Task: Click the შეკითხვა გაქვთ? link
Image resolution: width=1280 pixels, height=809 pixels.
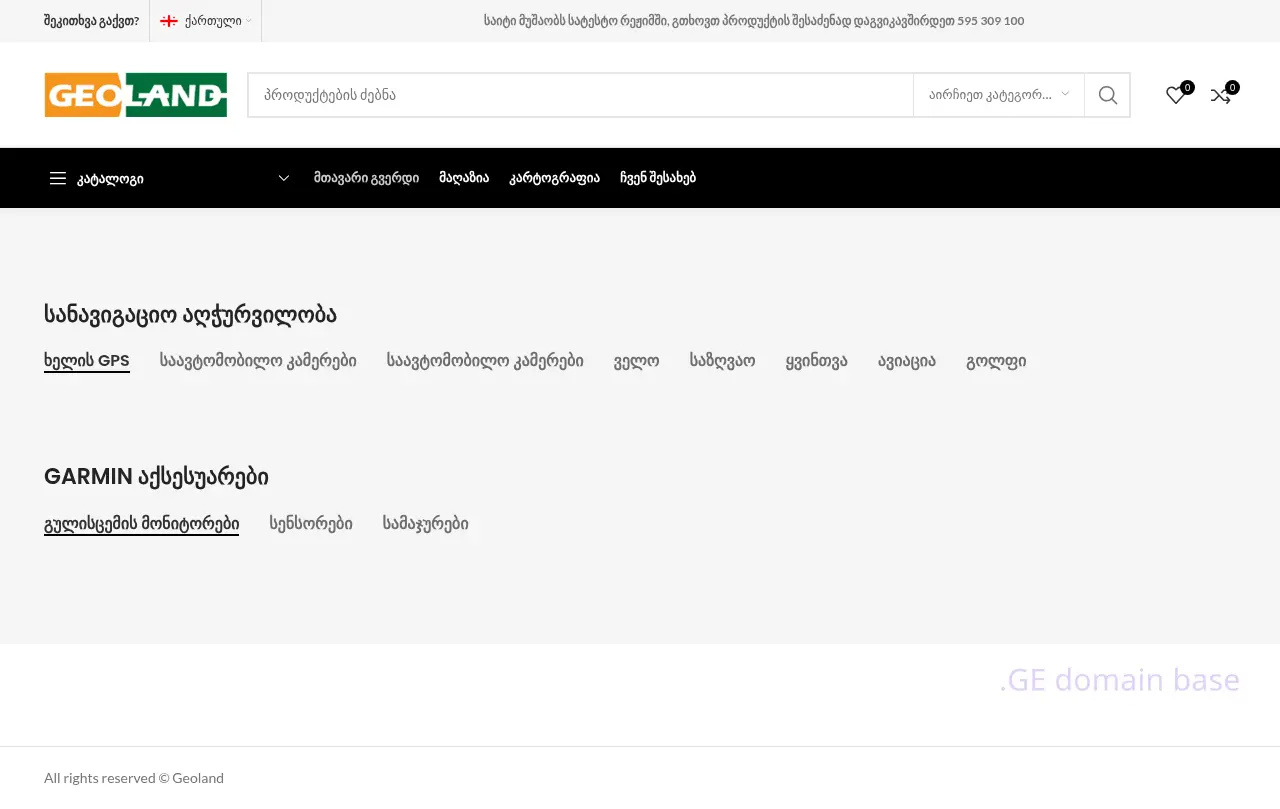Action: click(x=91, y=21)
